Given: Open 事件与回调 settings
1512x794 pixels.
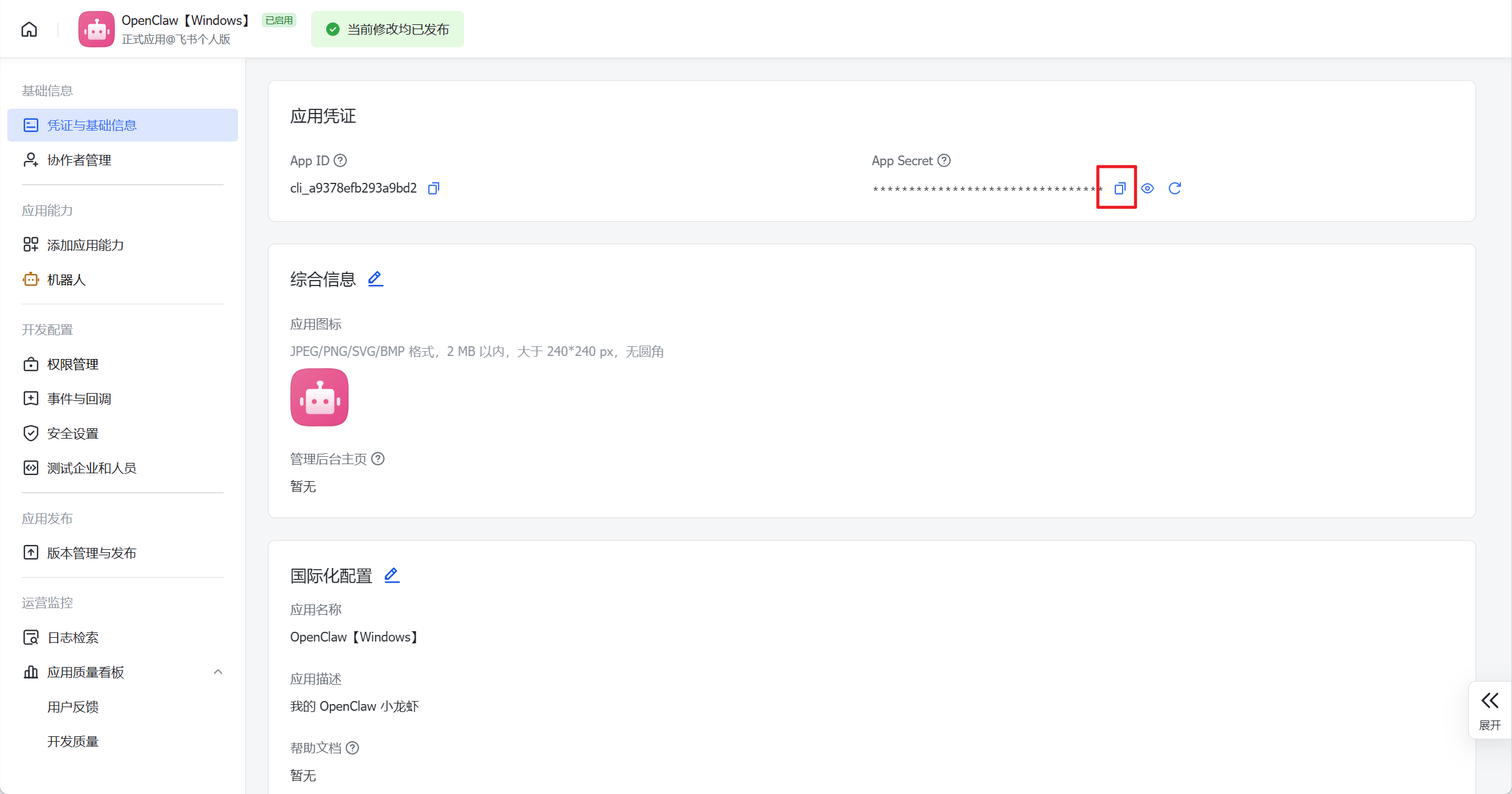Looking at the screenshot, I should click(x=79, y=399).
